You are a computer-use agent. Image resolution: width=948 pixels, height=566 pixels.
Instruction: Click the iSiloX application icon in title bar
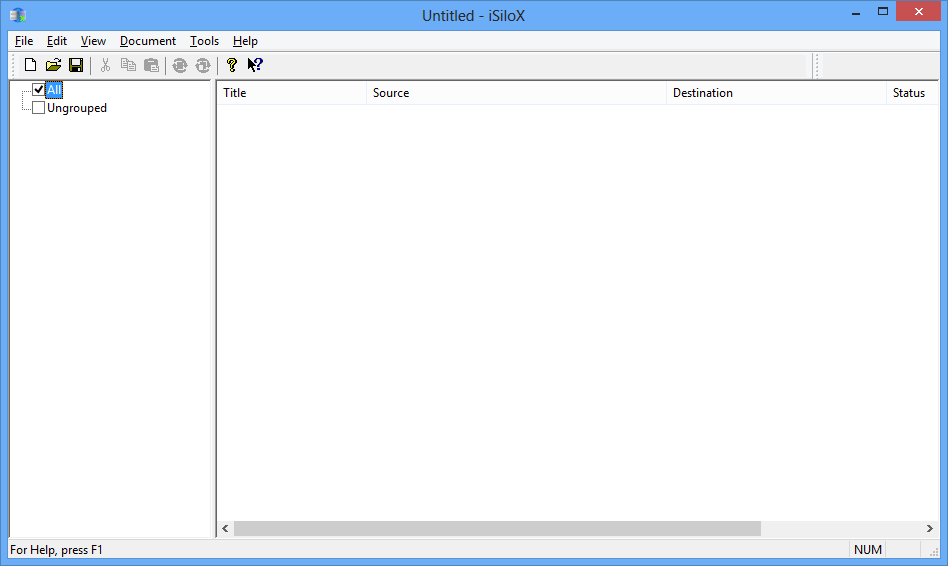pyautogui.click(x=18, y=15)
